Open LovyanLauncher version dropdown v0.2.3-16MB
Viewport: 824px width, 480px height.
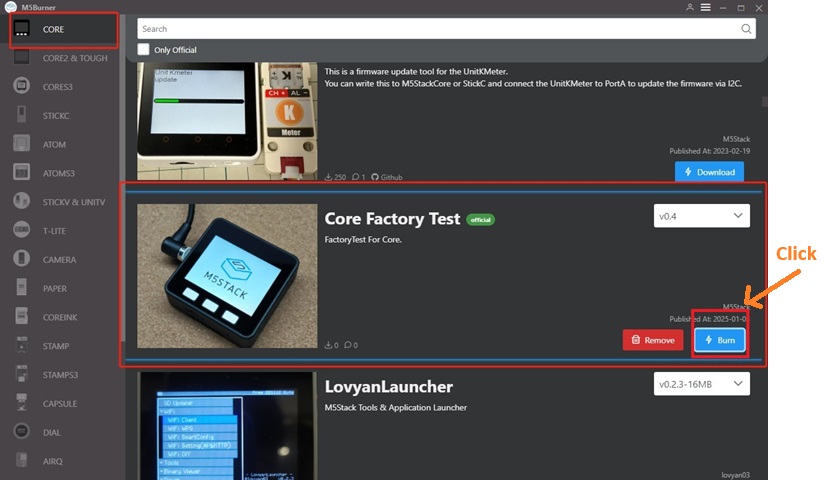click(x=700, y=383)
